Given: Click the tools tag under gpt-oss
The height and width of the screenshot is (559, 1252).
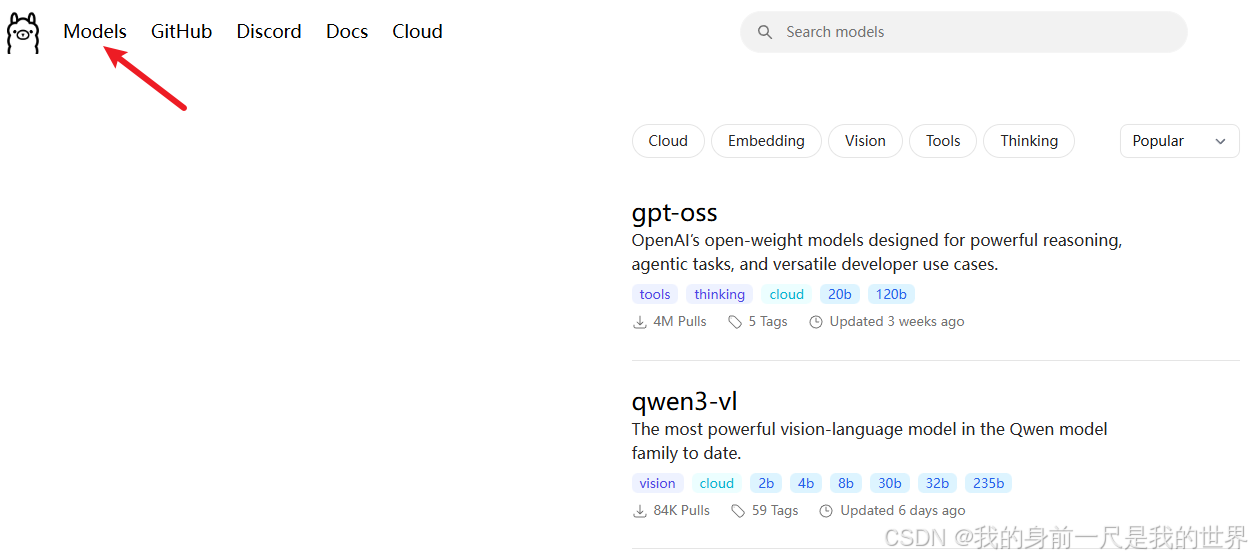Looking at the screenshot, I should tap(655, 294).
